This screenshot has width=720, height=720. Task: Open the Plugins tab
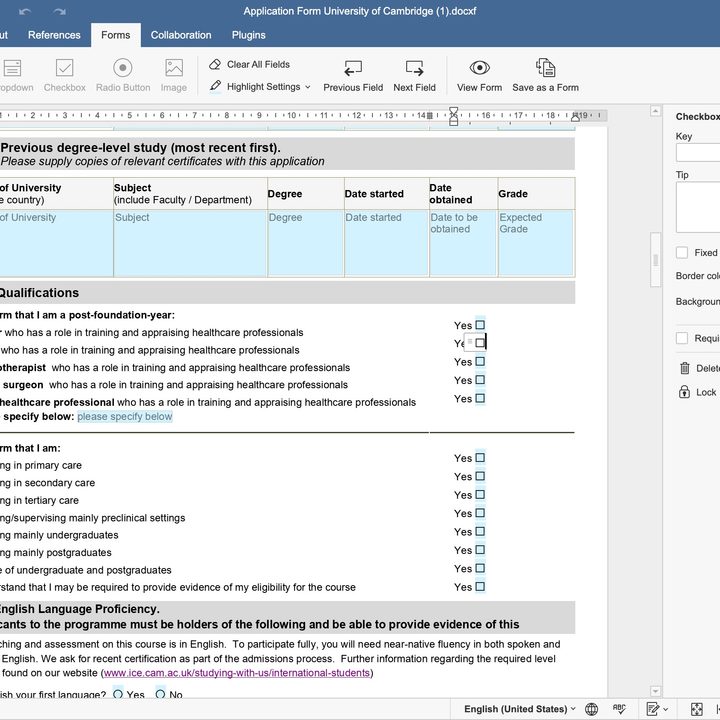[x=248, y=35]
